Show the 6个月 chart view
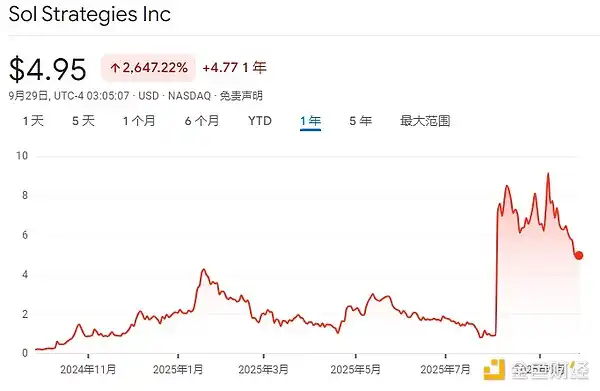This screenshot has width=600, height=391. coord(202,121)
